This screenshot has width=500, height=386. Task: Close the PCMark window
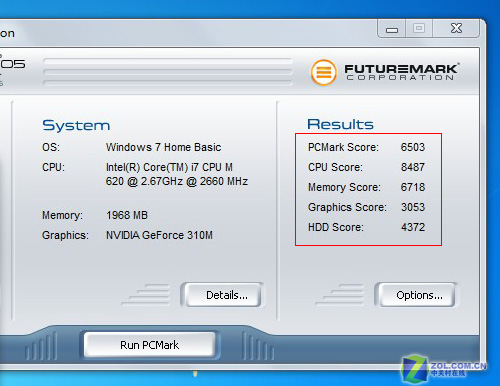coord(456,29)
